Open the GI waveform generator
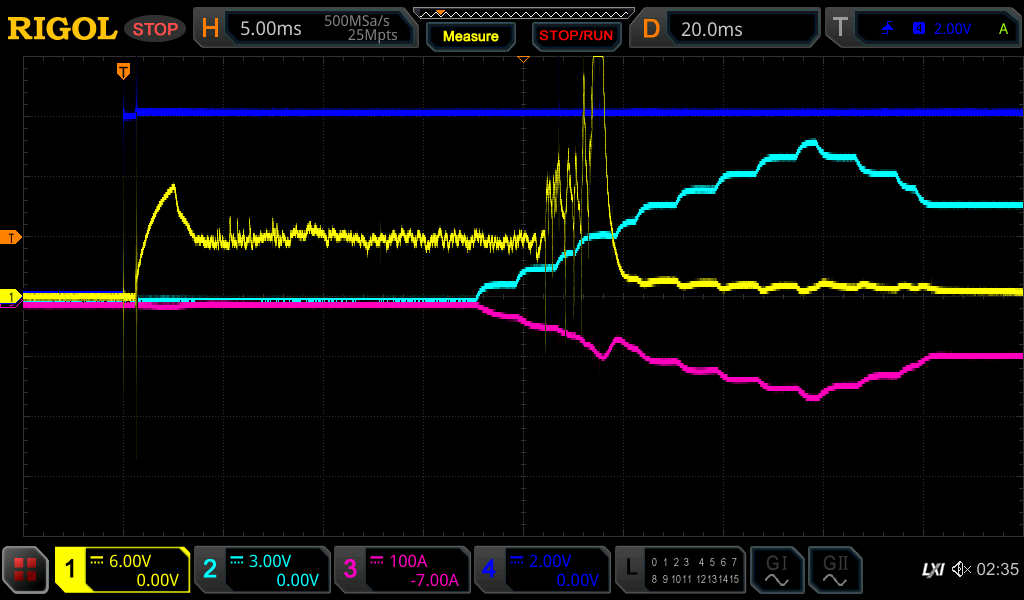The image size is (1024, 600). click(776, 570)
